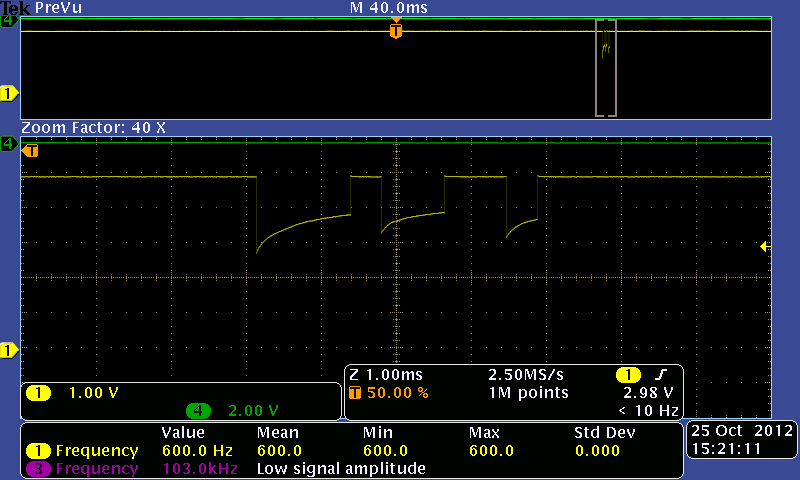
Task: Click the orange trigger T marker in zoom pane
Action: pos(30,151)
